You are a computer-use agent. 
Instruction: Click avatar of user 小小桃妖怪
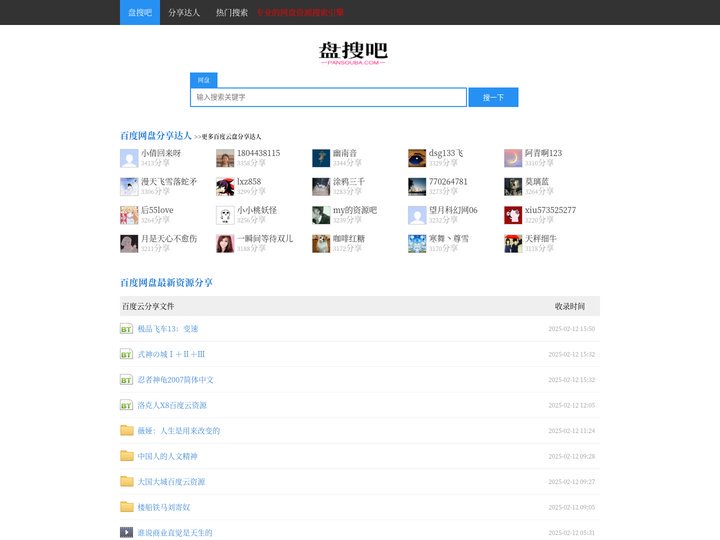(x=225, y=215)
